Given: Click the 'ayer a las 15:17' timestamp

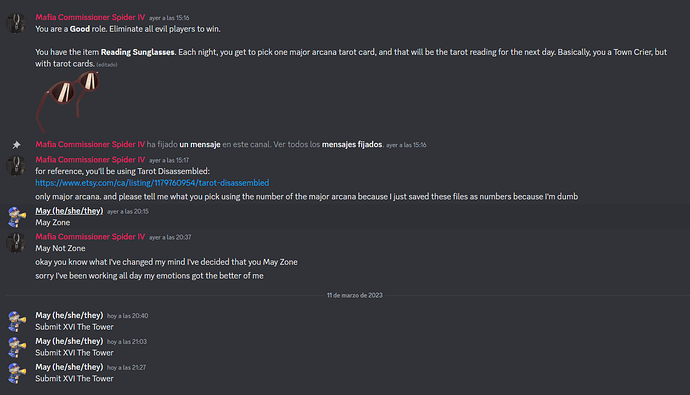Looking at the screenshot, I should pyautogui.click(x=169, y=160).
